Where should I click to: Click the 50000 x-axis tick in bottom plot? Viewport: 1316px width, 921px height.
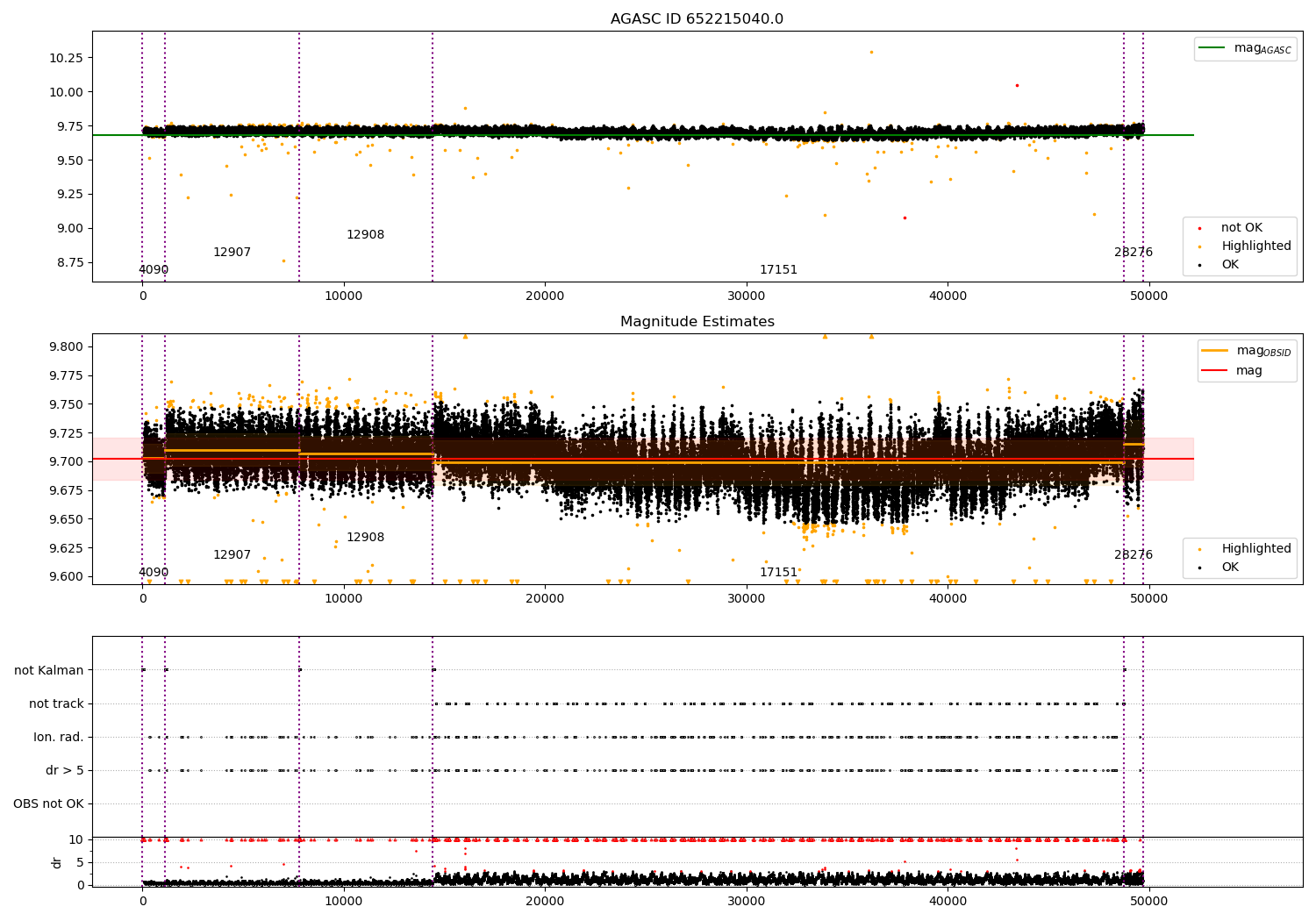pyautogui.click(x=1148, y=901)
